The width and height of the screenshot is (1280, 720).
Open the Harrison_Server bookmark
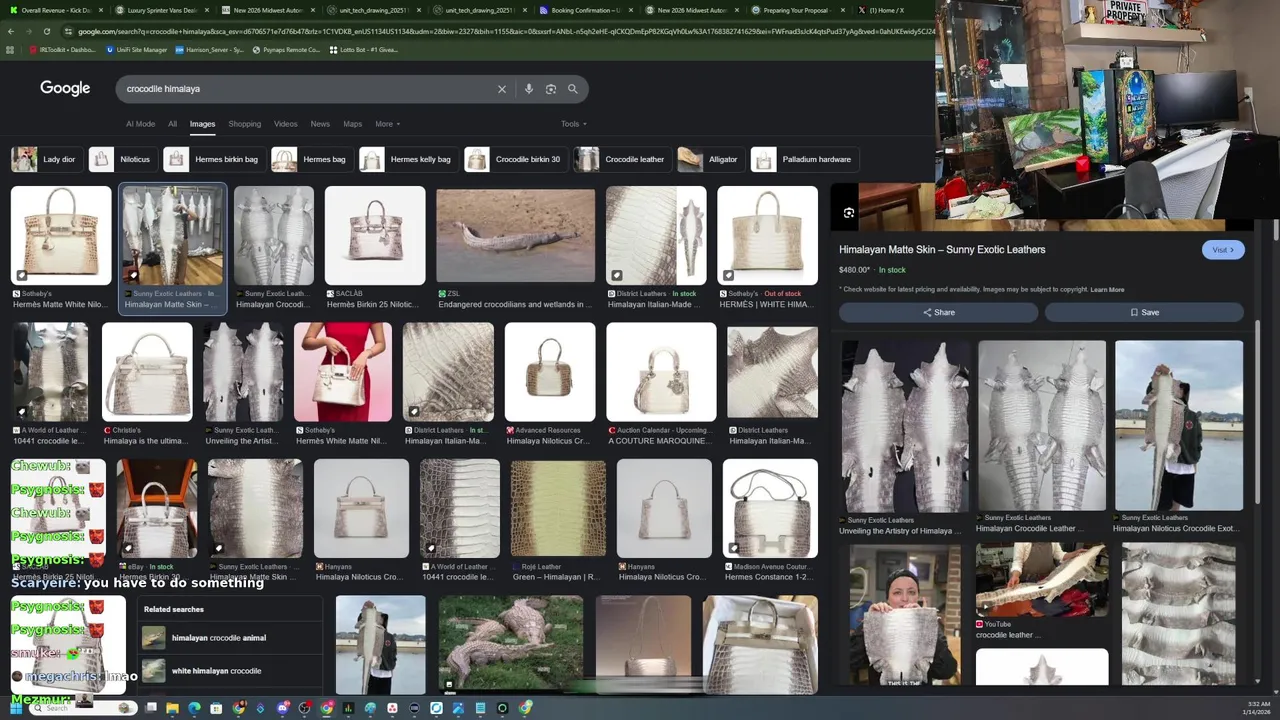pos(209,49)
